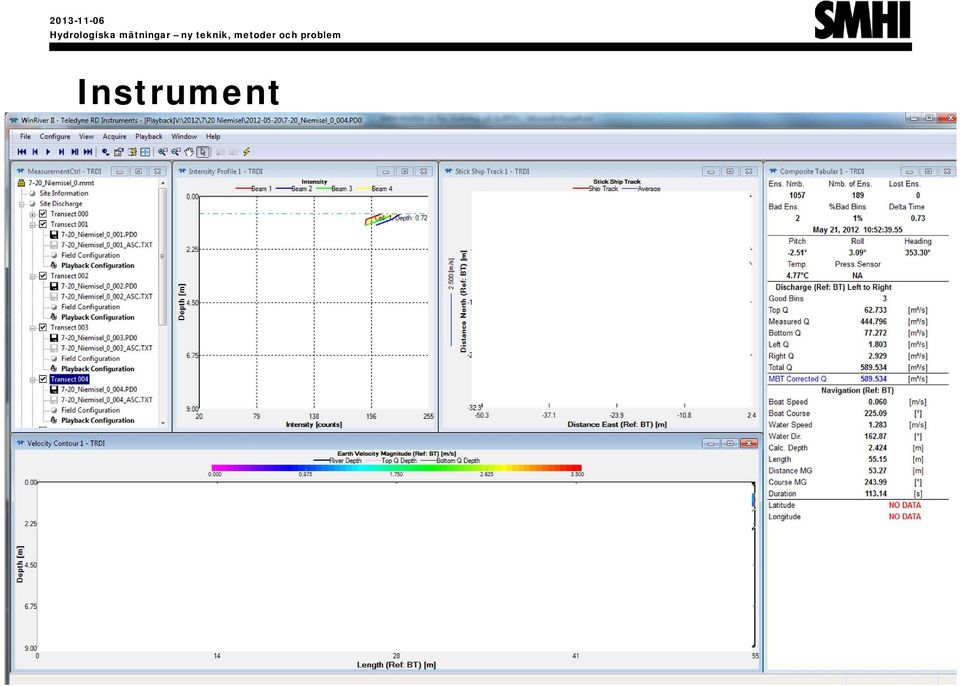
Task: Toggle the Transect 003 checkbox
Action: pos(43,327)
